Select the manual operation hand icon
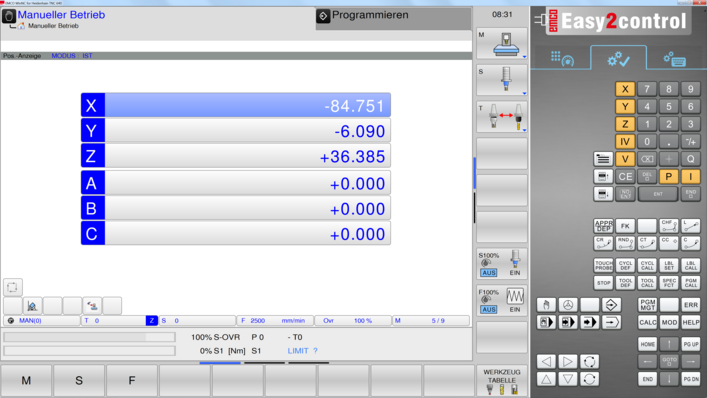The height and width of the screenshot is (398, 707). (x=546, y=305)
